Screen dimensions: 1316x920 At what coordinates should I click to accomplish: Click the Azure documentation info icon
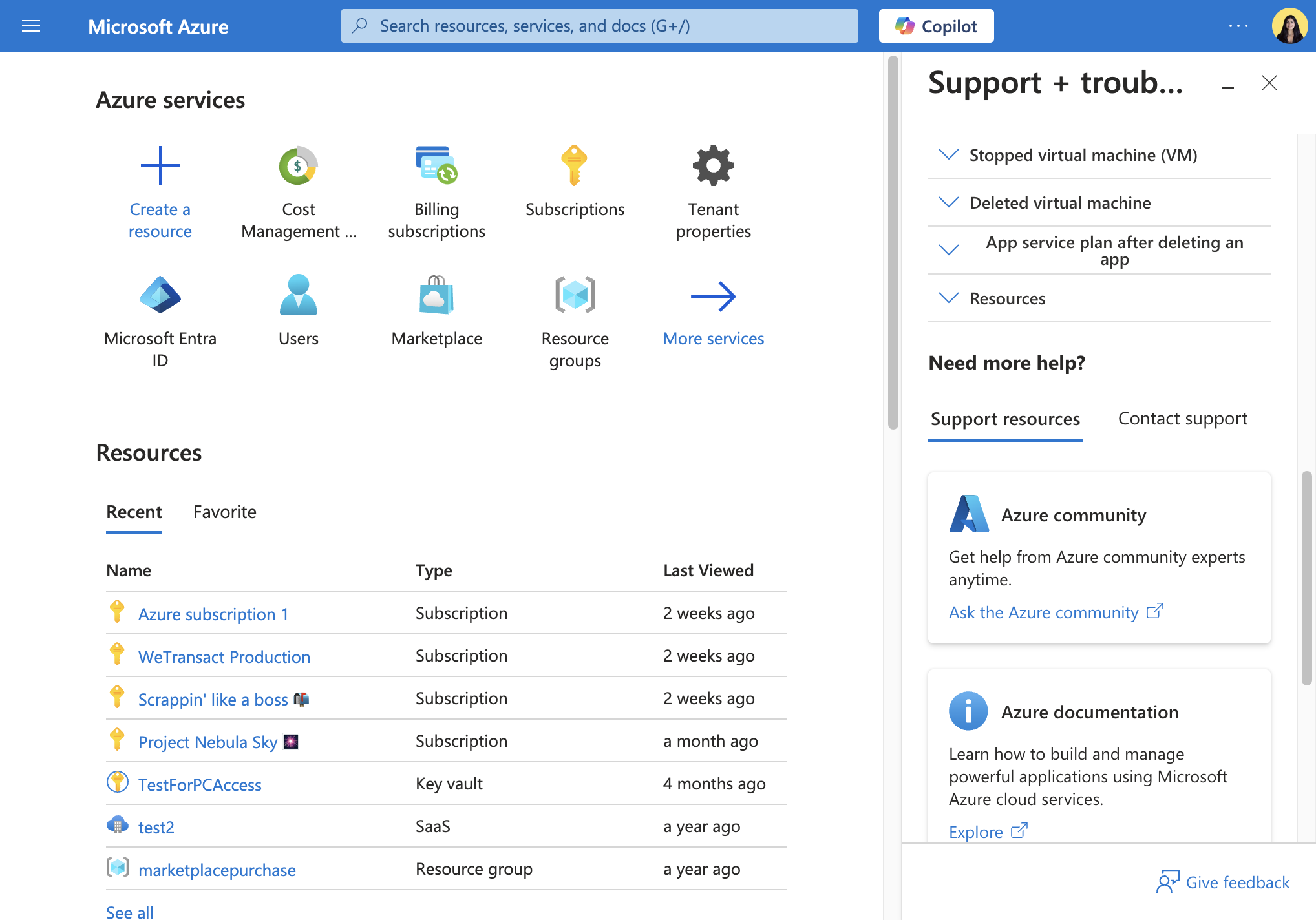tap(968, 711)
